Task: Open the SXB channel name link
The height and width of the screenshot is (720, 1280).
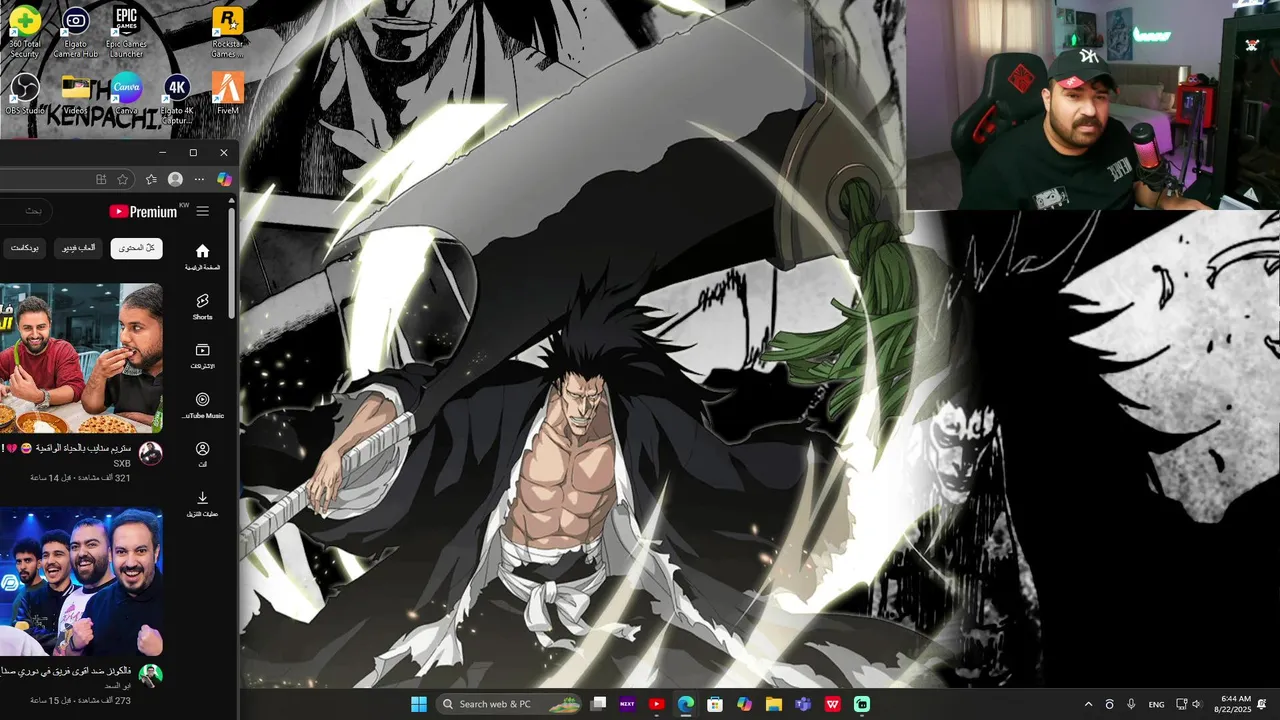Action: click(x=121, y=464)
